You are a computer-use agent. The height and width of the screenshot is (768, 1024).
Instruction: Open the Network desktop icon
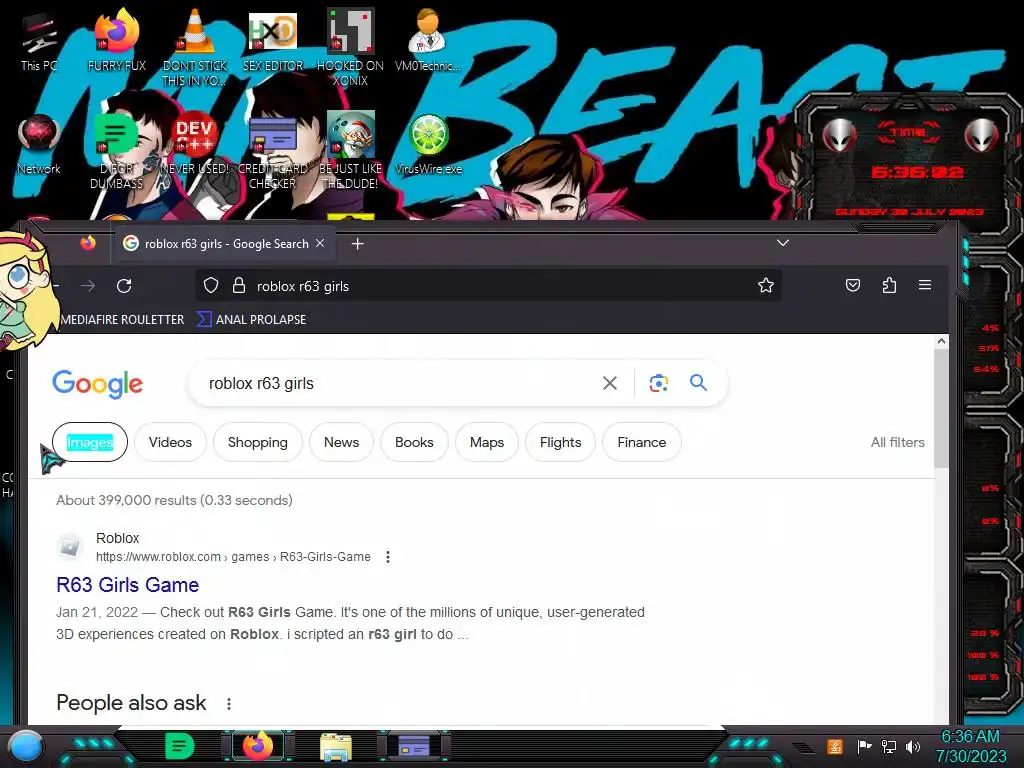[x=39, y=145]
